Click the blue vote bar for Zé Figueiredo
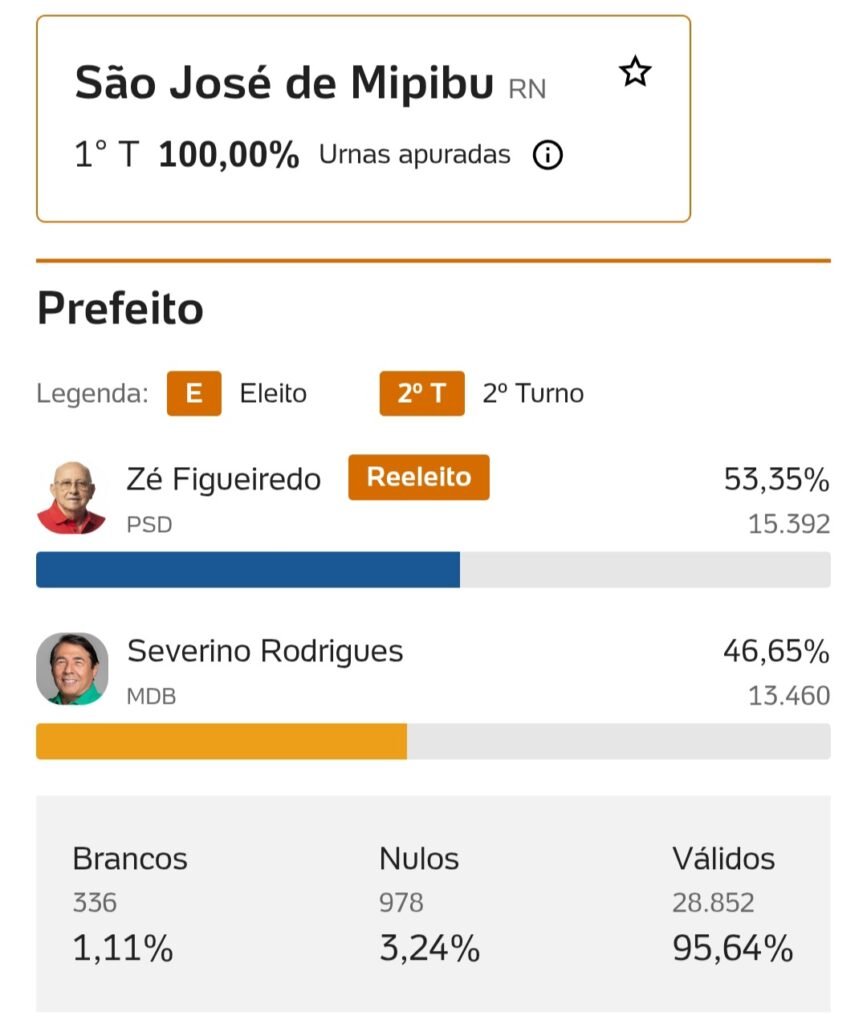Screen dimensions: 867x1024 click(248, 570)
